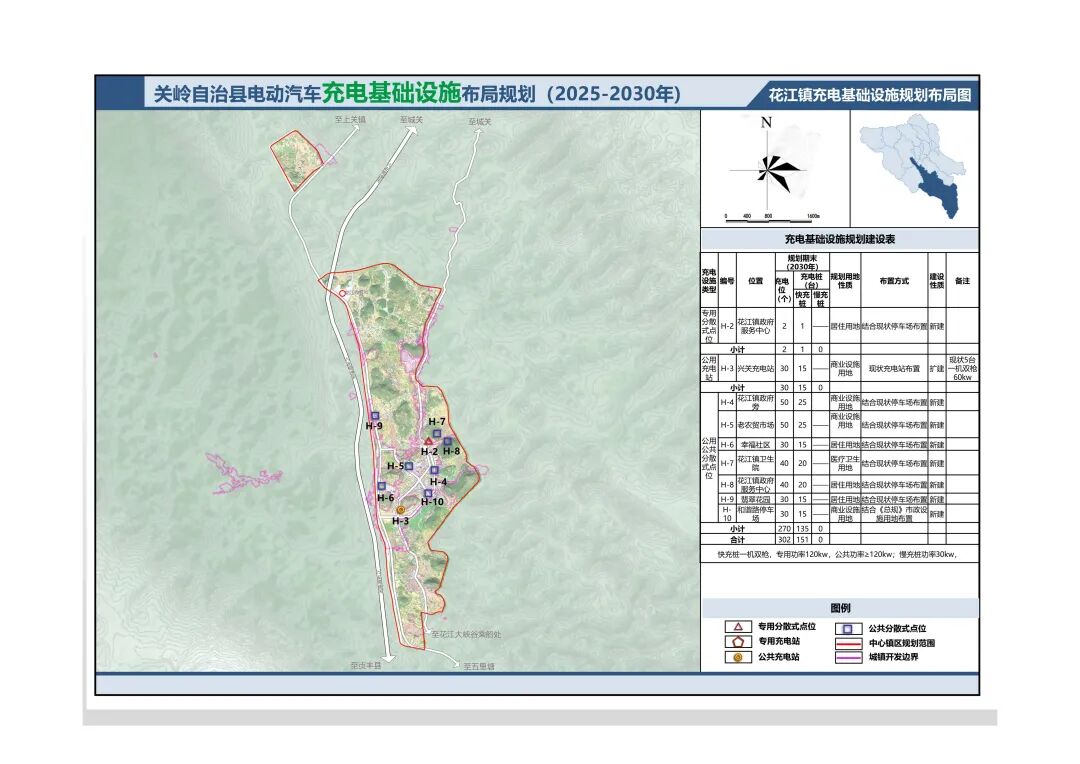This screenshot has width=1080, height=764.
Task: Click the table cell 花江镇政府旁
Action: pyautogui.click(x=756, y=402)
